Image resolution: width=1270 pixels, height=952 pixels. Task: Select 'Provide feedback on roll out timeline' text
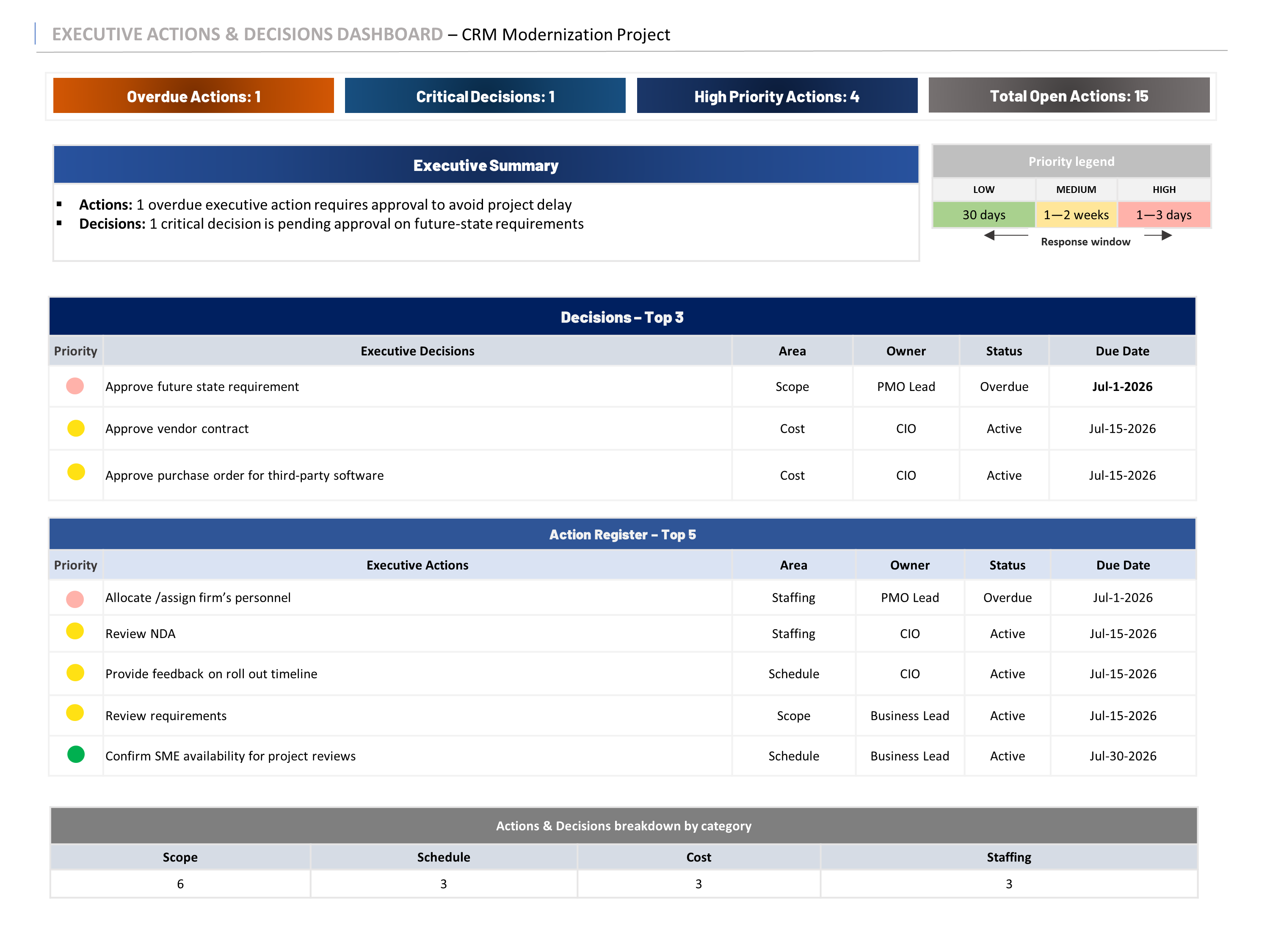click(211, 674)
